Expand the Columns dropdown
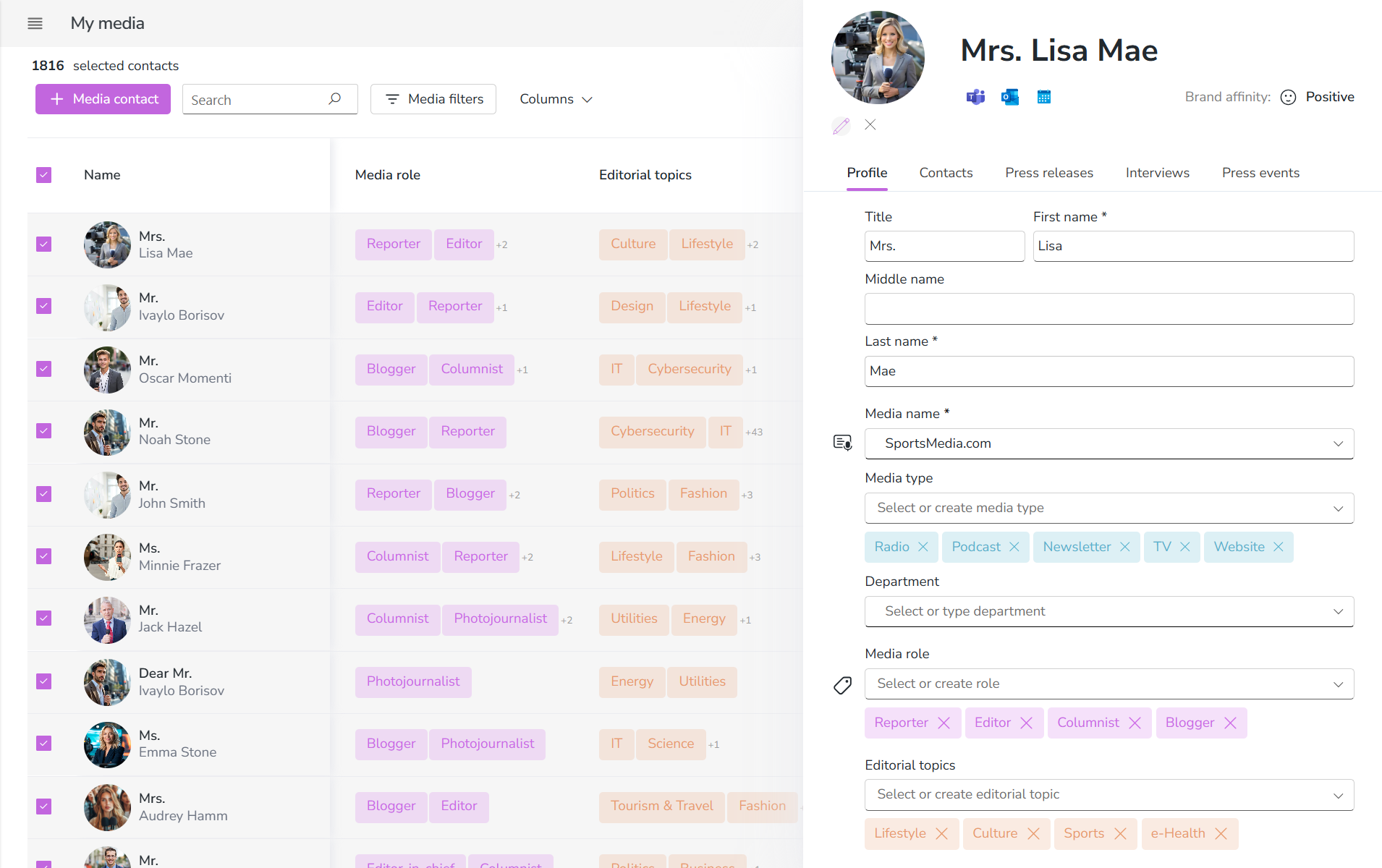 coord(556,98)
